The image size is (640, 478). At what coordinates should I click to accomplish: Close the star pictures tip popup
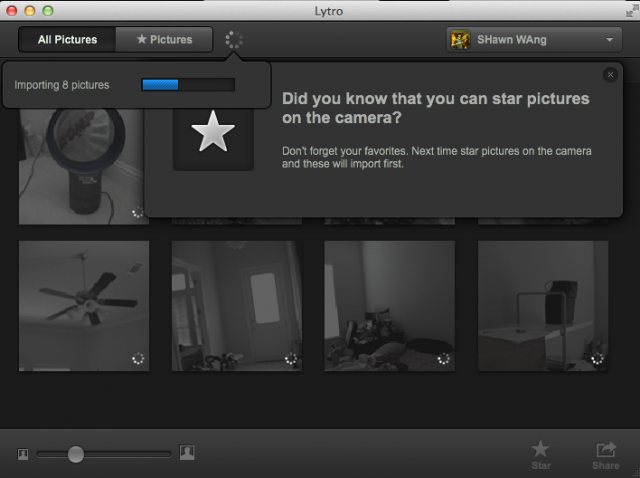[x=610, y=75]
